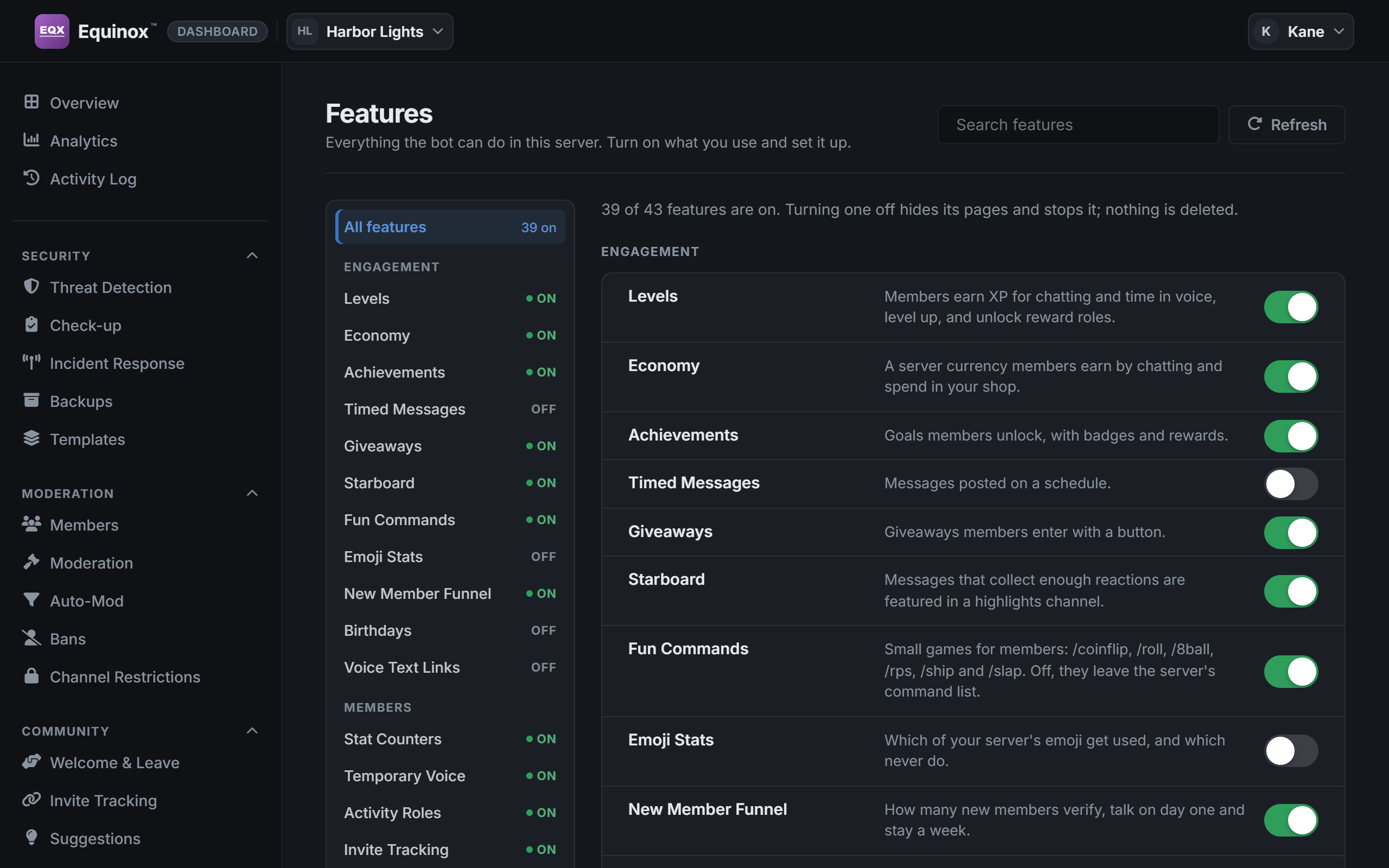Go to Auto-Mod page
1389x868 pixels.
coord(141,601)
